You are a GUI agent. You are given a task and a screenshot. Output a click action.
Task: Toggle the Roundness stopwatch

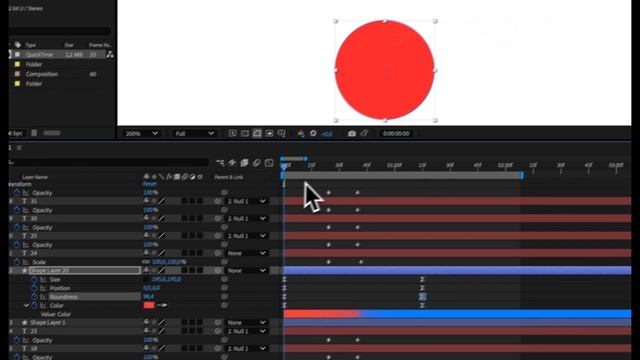click(x=35, y=297)
